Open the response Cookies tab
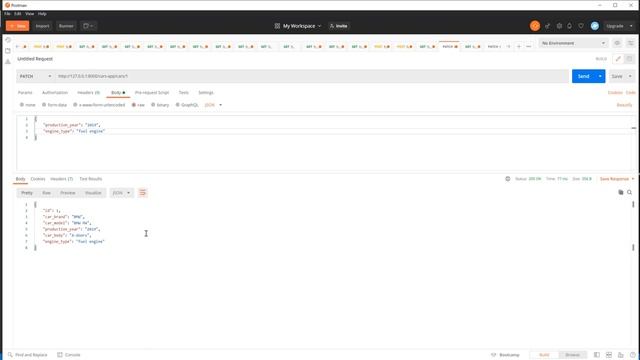The height and width of the screenshot is (360, 640). coord(38,179)
